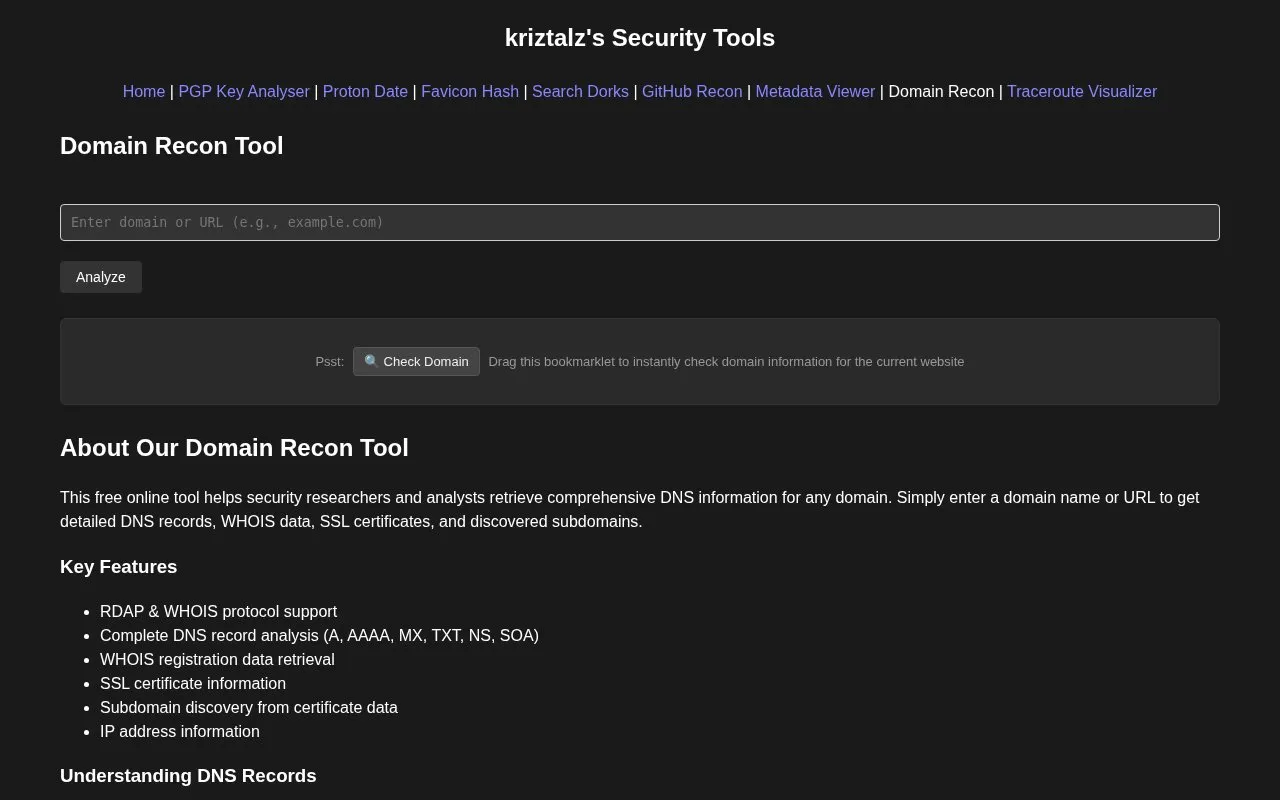
Task: Open Metadata Viewer link
Action: click(x=815, y=91)
